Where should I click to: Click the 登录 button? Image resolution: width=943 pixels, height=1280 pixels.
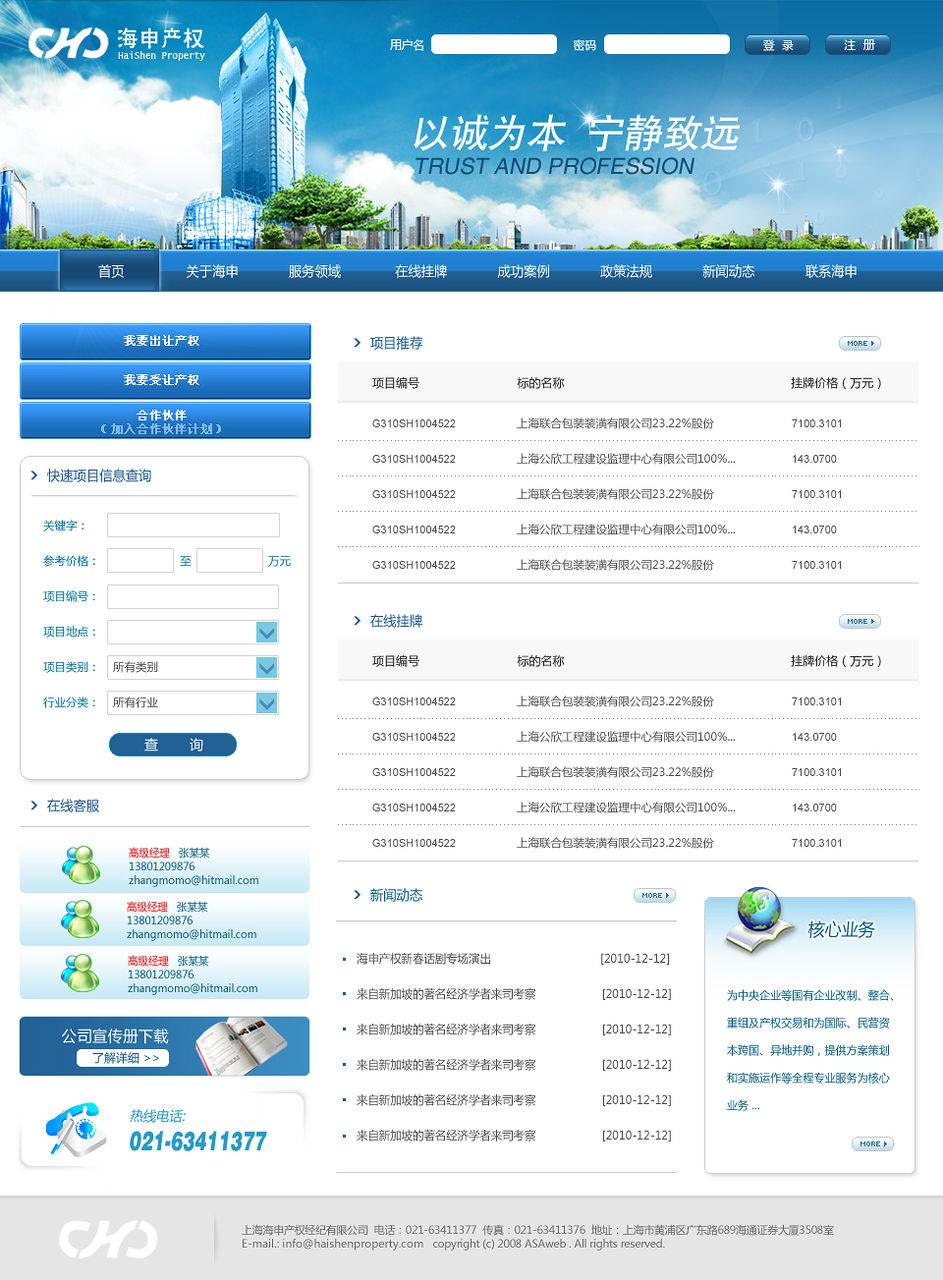tap(777, 44)
